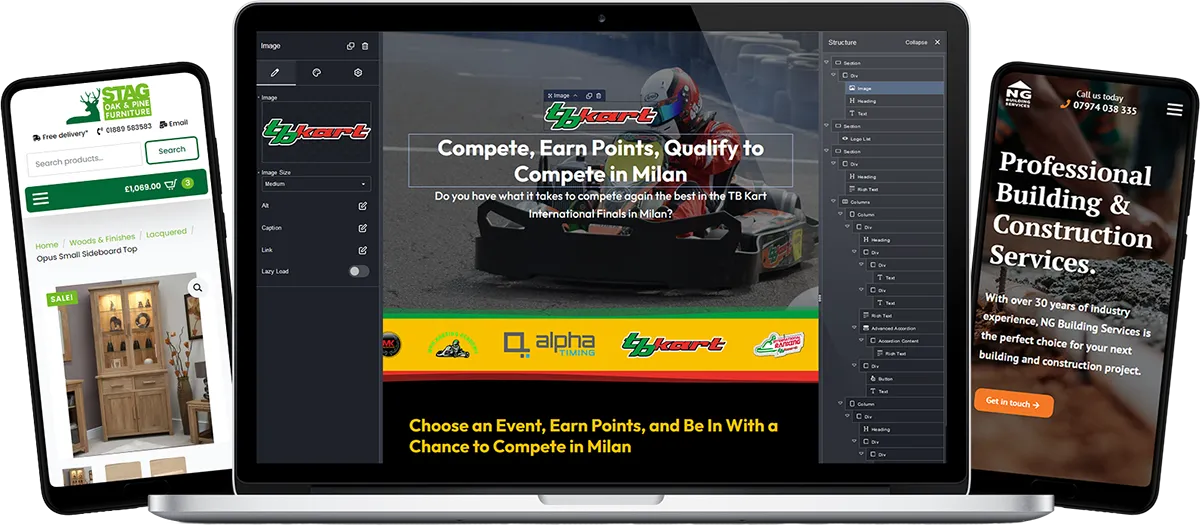Select the 'Compete, Earn Points' heading on the canvas
Screen dimensions: 1200x526
point(600,160)
